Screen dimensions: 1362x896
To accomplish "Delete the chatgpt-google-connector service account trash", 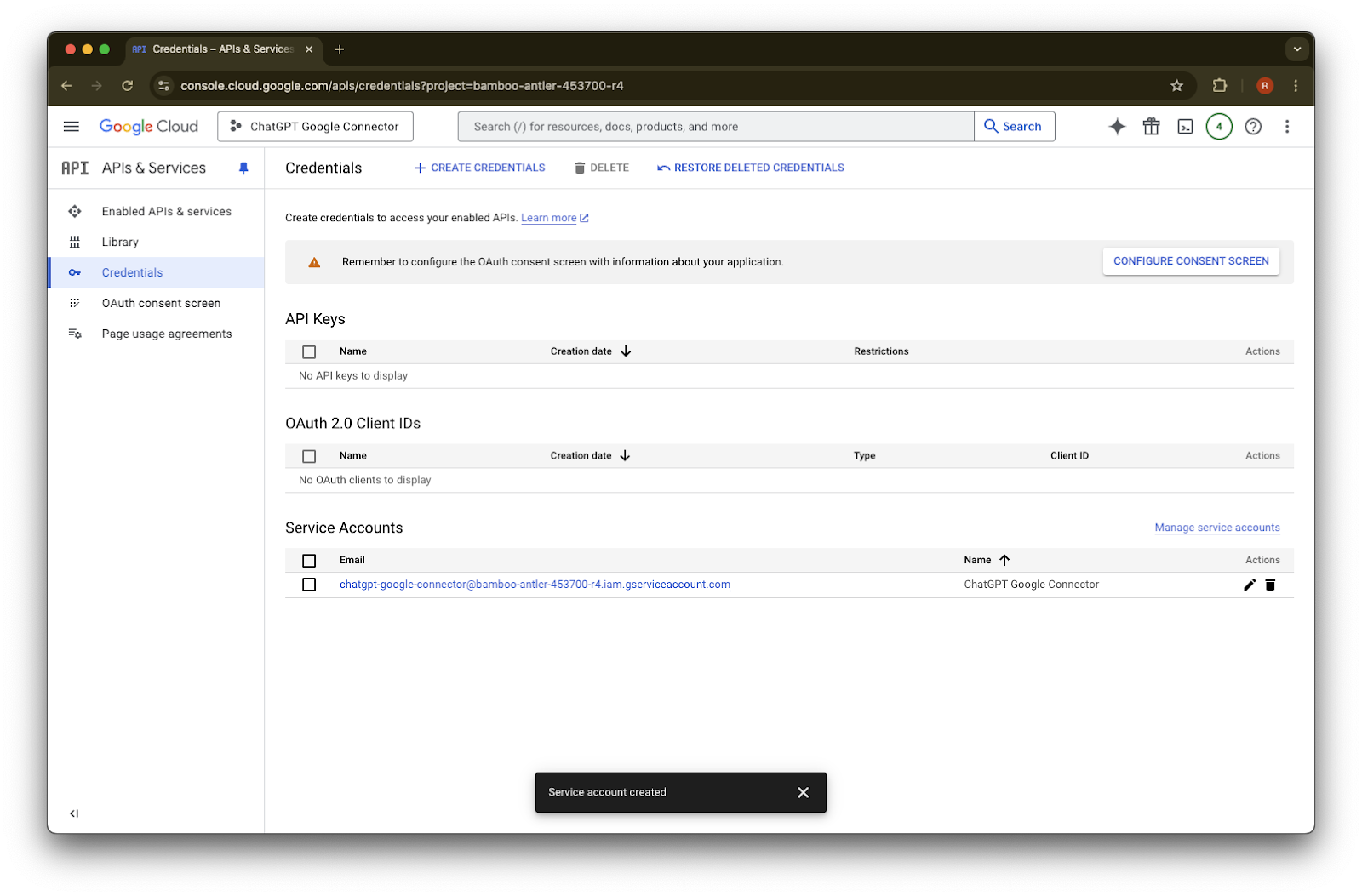I will pyautogui.click(x=1270, y=585).
